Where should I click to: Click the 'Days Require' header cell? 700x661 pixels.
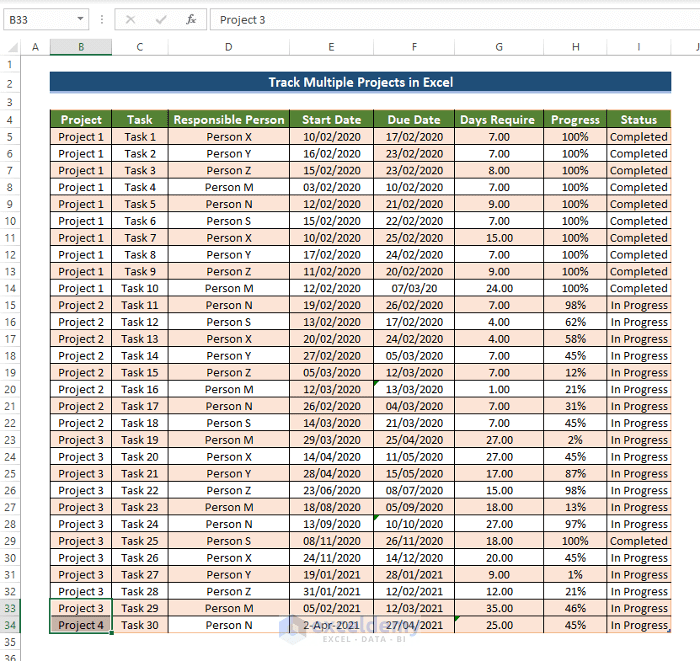(499, 120)
